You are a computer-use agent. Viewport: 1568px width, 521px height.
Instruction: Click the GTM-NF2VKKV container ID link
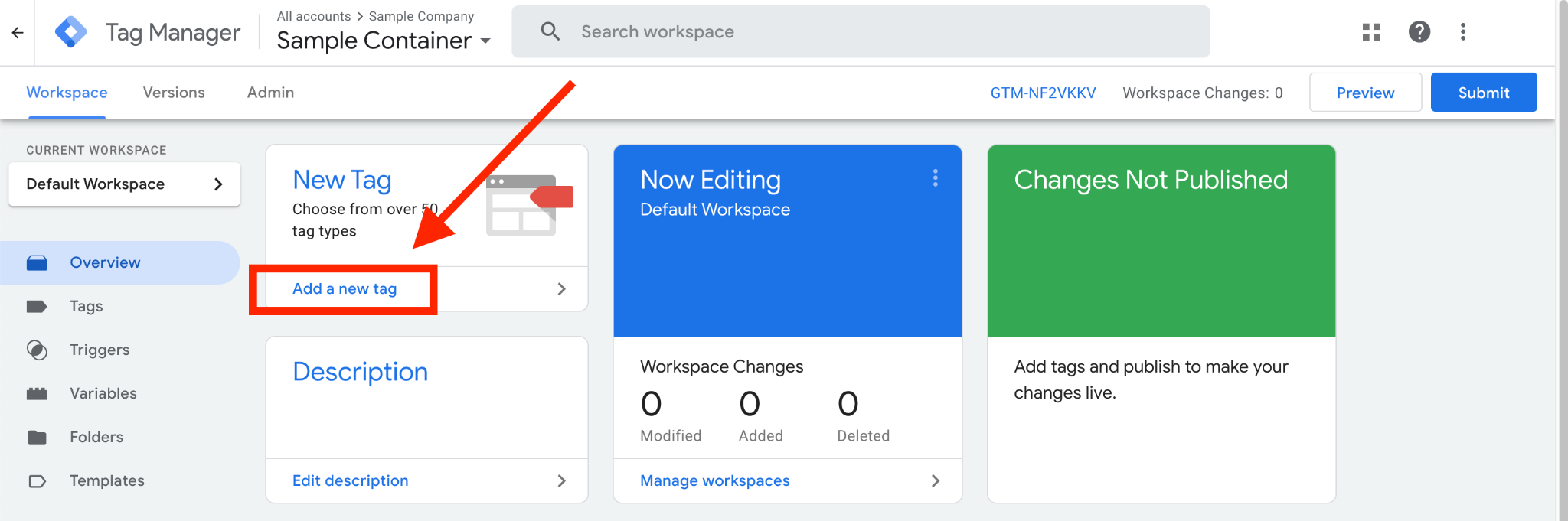pyautogui.click(x=1043, y=93)
